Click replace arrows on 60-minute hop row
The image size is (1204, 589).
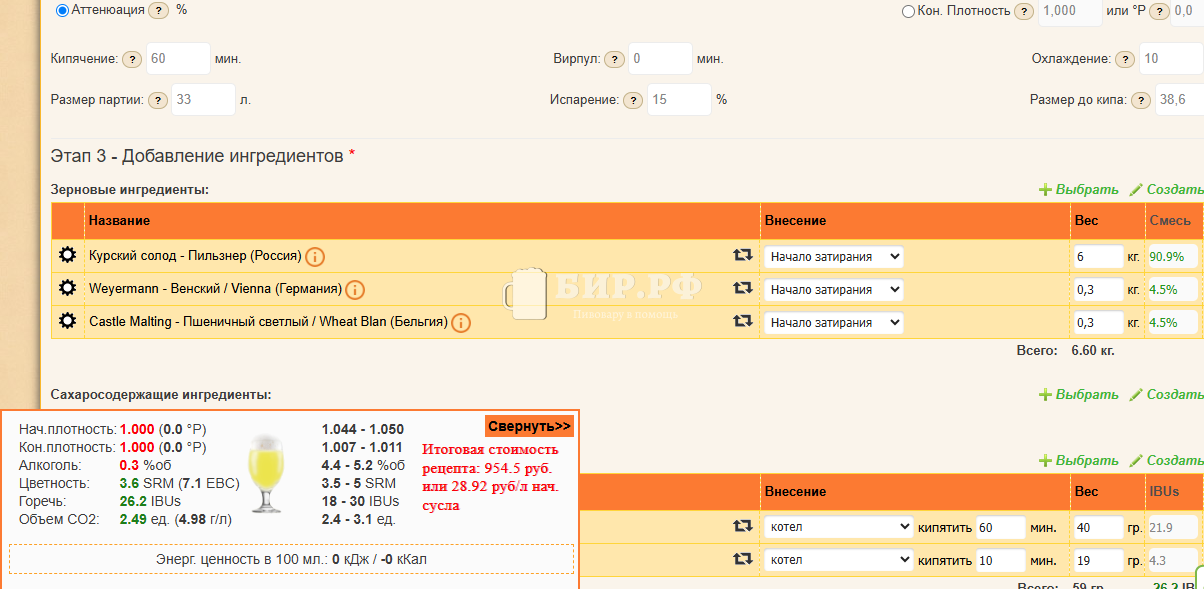click(x=742, y=526)
